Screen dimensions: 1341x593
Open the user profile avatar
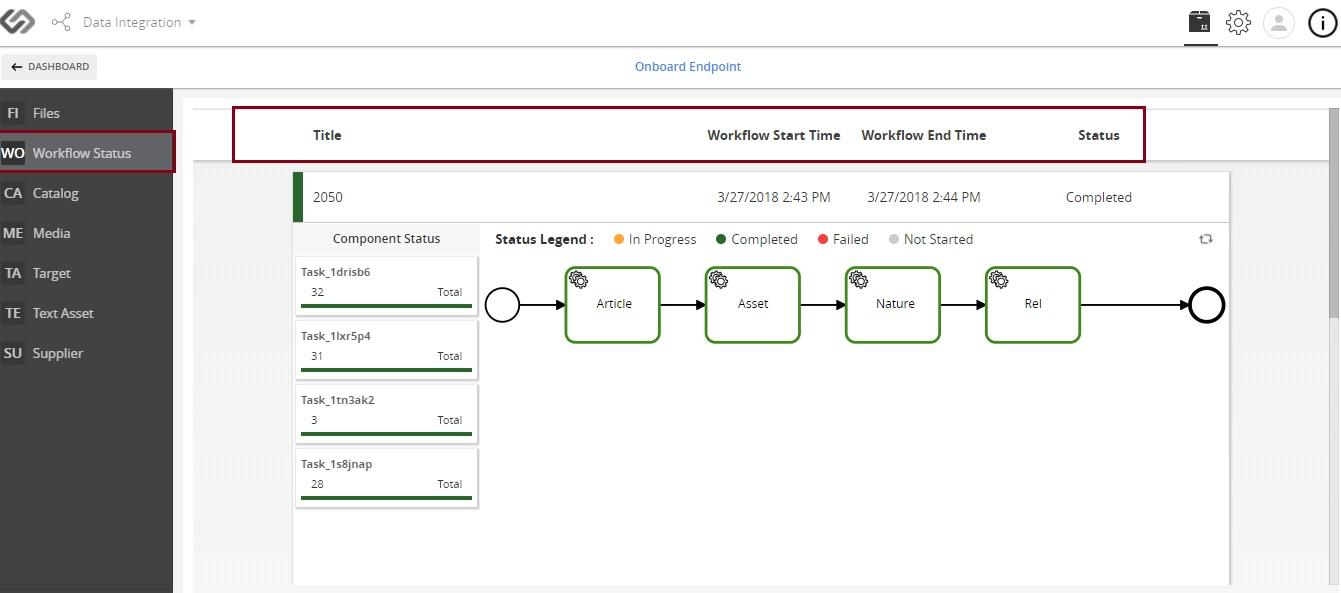(x=1279, y=23)
